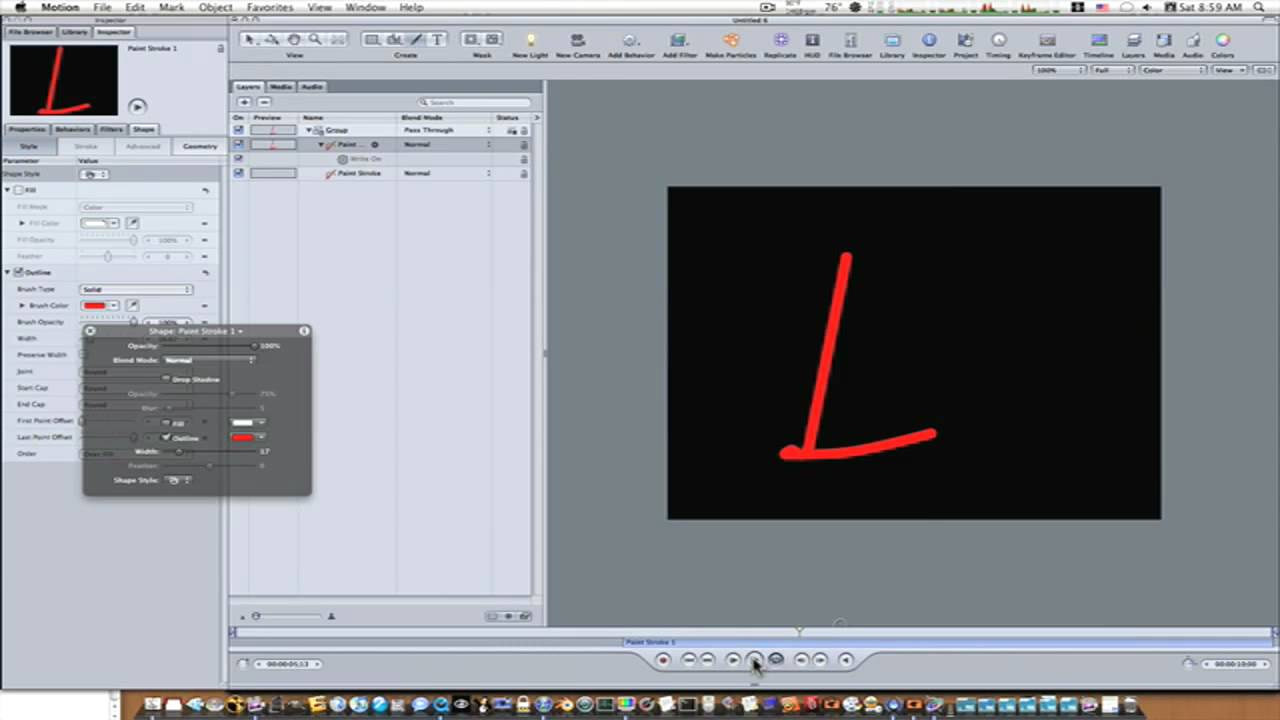The width and height of the screenshot is (1280, 720).
Task: Open the canvas zoom 100% dropdown
Action: pos(1061,70)
